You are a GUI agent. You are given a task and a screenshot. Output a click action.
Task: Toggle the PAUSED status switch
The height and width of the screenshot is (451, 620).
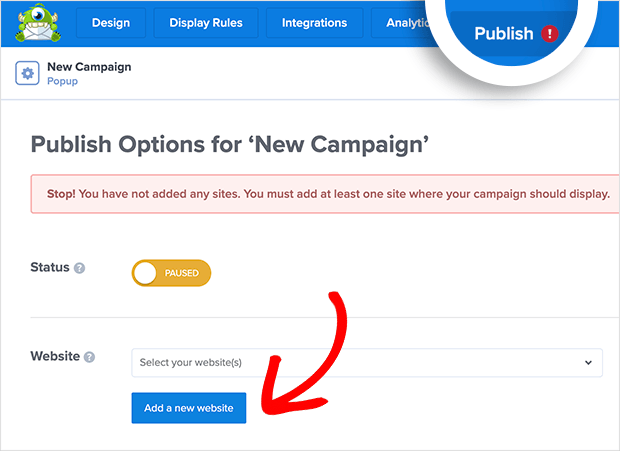click(x=171, y=273)
